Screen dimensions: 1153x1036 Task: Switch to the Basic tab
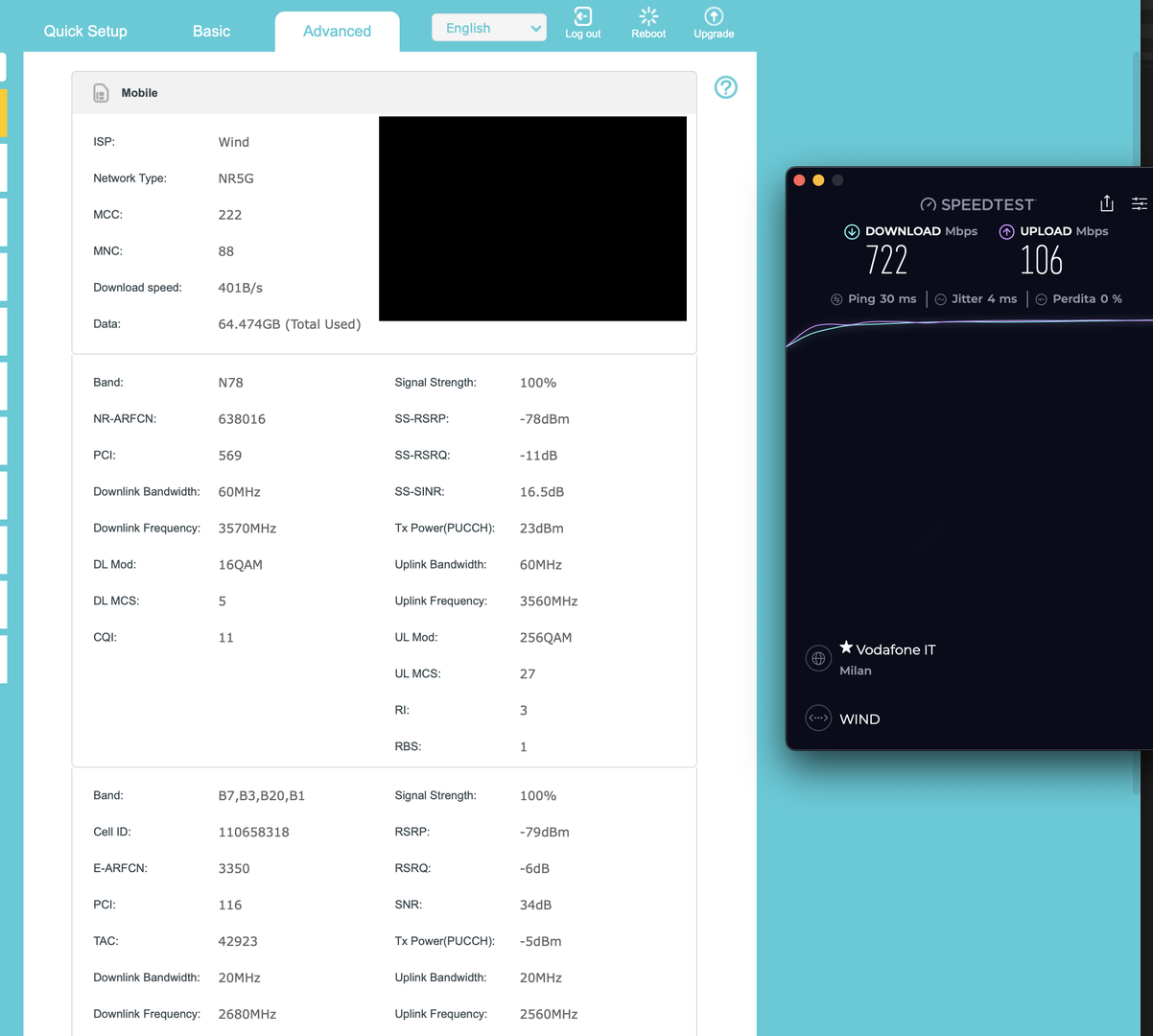[211, 31]
